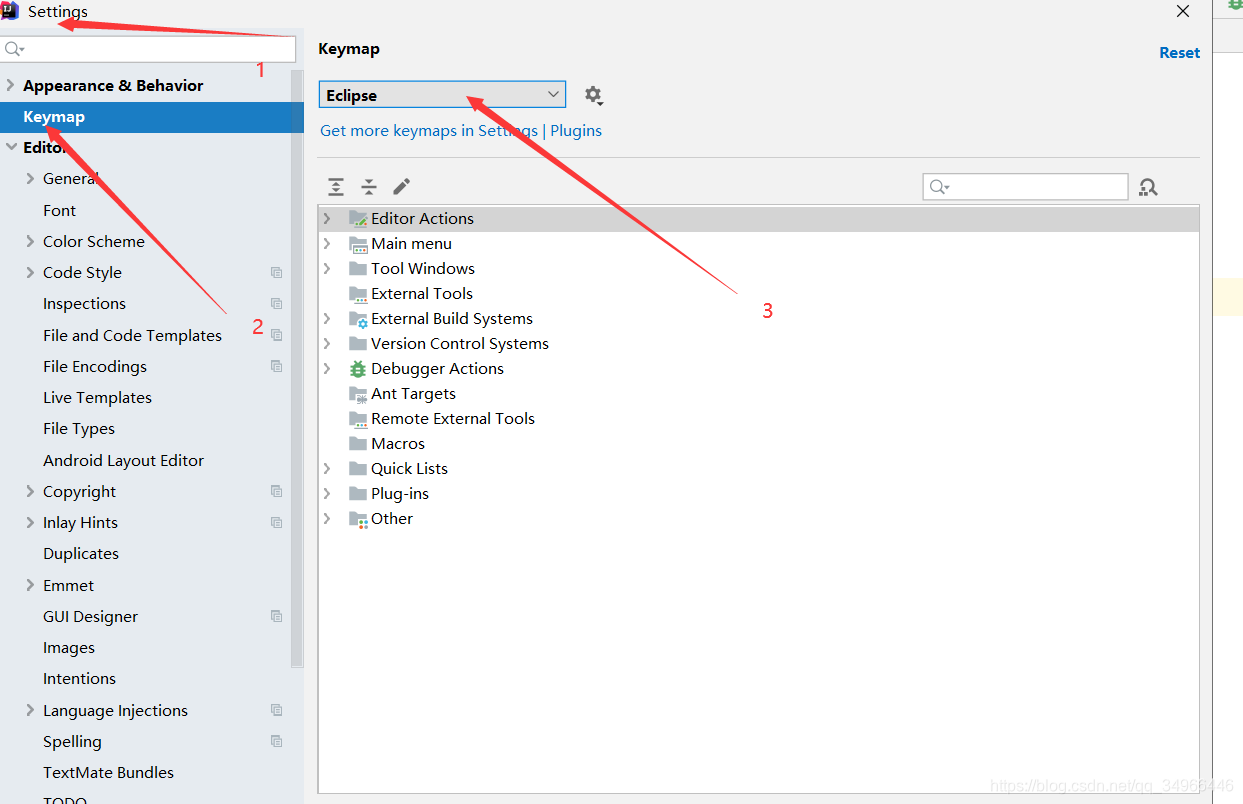Click the Expand All icon in keymap toolbar
The image size is (1243, 804).
click(x=336, y=187)
